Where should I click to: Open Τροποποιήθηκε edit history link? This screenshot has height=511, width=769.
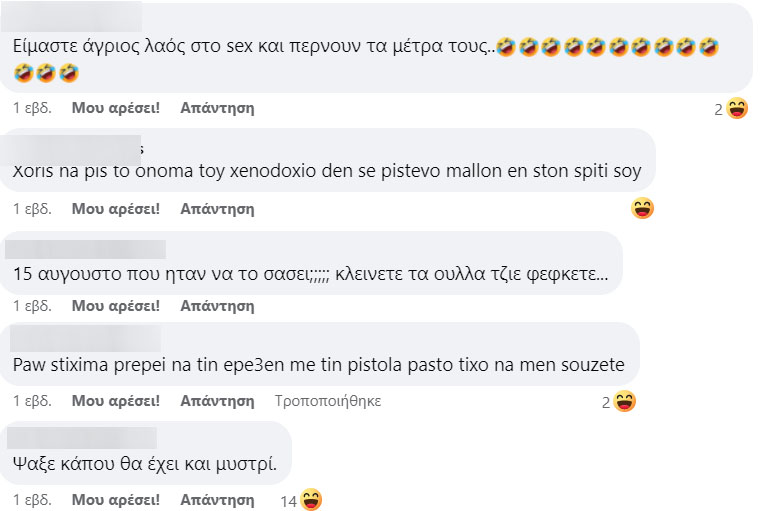328,401
